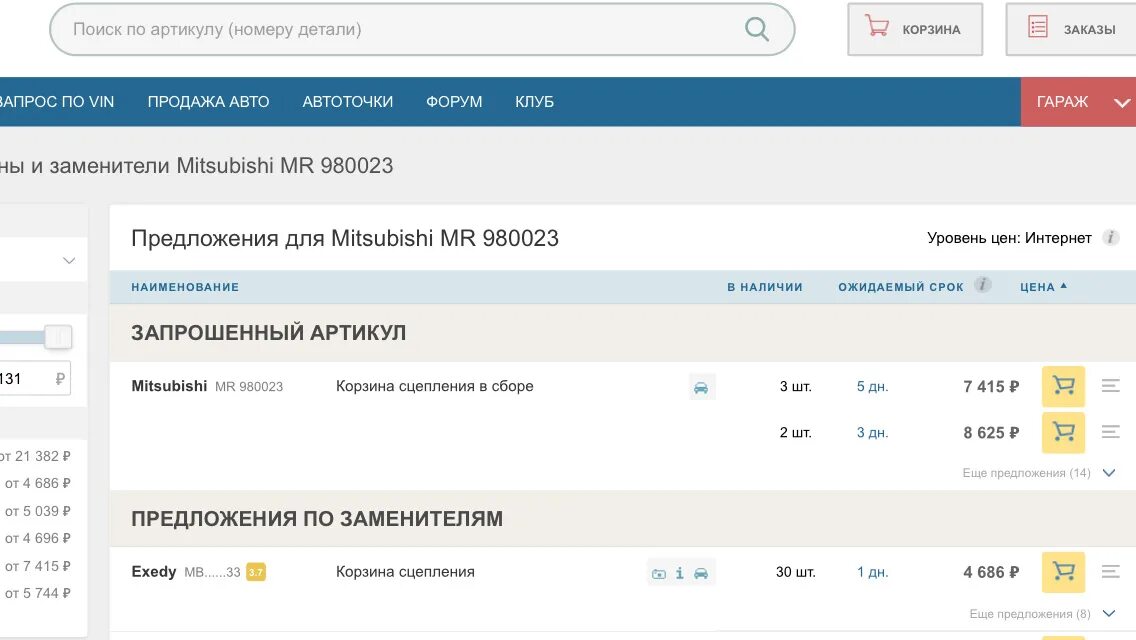
Task: Select filter option от 5 039 ₽
Action: [38, 511]
